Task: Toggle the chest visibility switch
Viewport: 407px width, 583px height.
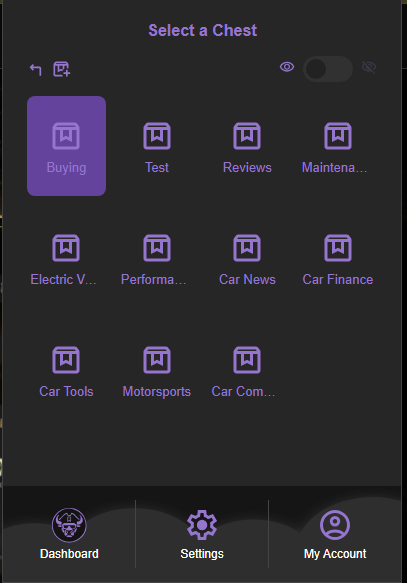Action: tap(328, 69)
